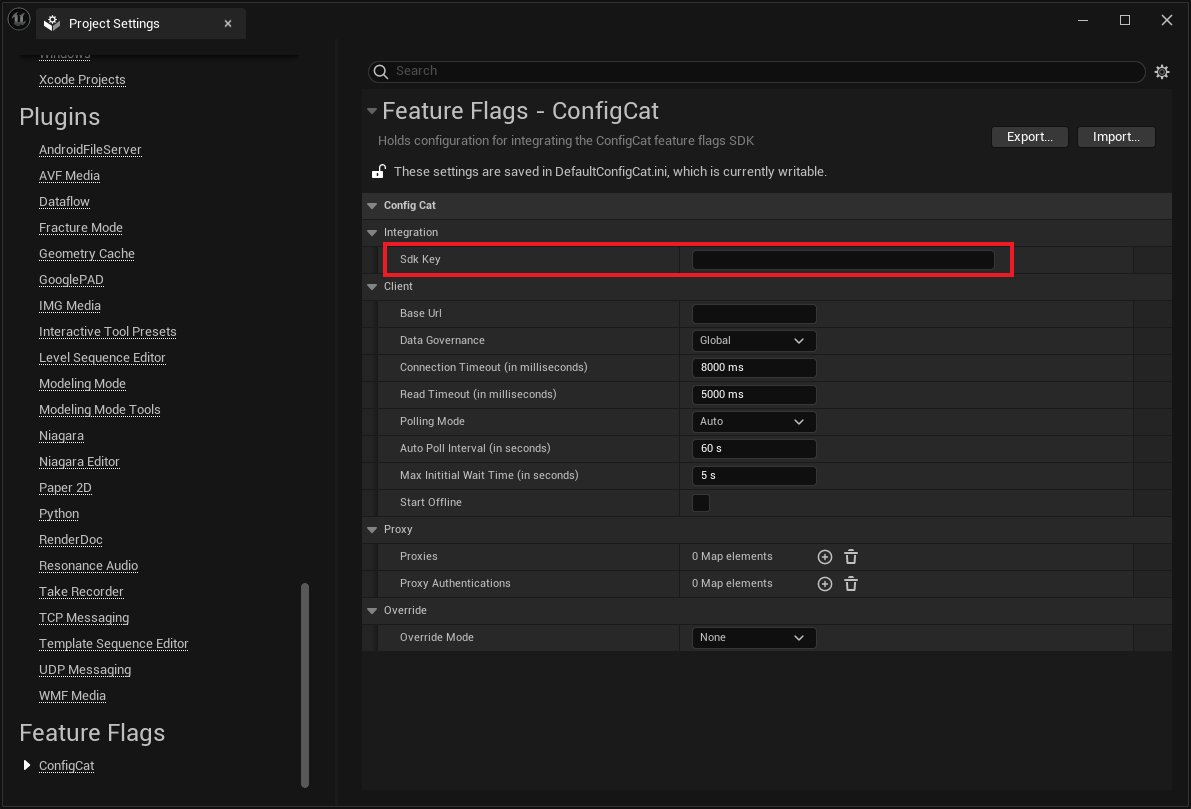This screenshot has height=809, width=1191.
Task: Clear the Proxies map with the trash icon
Action: click(x=850, y=556)
